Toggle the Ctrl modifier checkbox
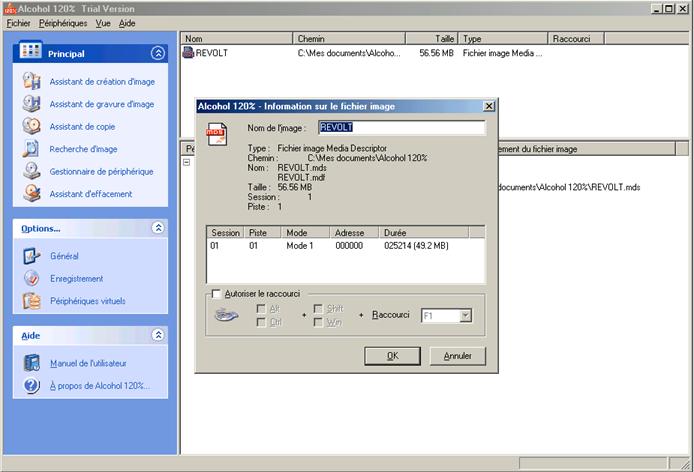The height and width of the screenshot is (472, 694). click(261, 322)
